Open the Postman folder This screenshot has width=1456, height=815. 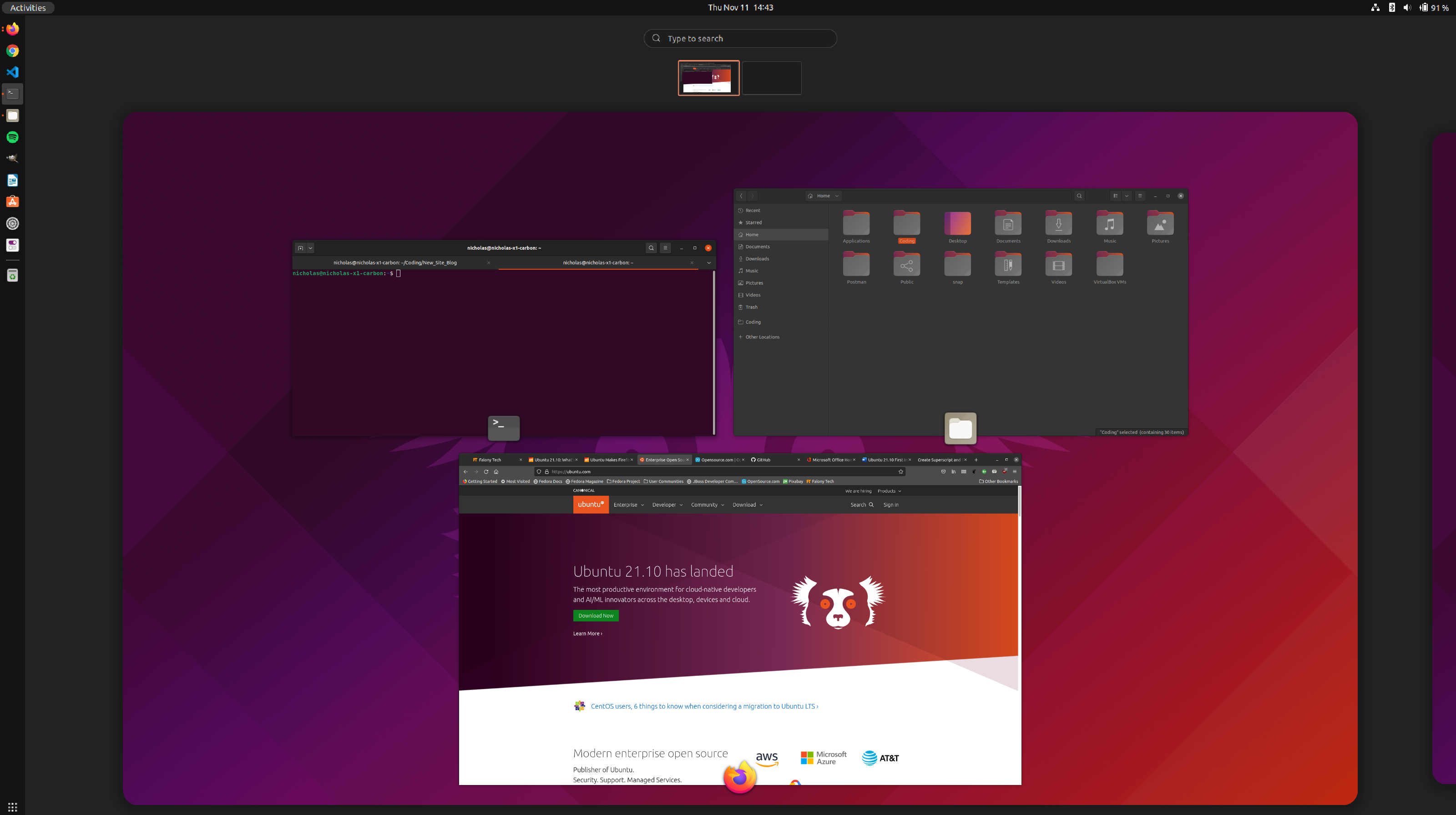[x=856, y=268]
